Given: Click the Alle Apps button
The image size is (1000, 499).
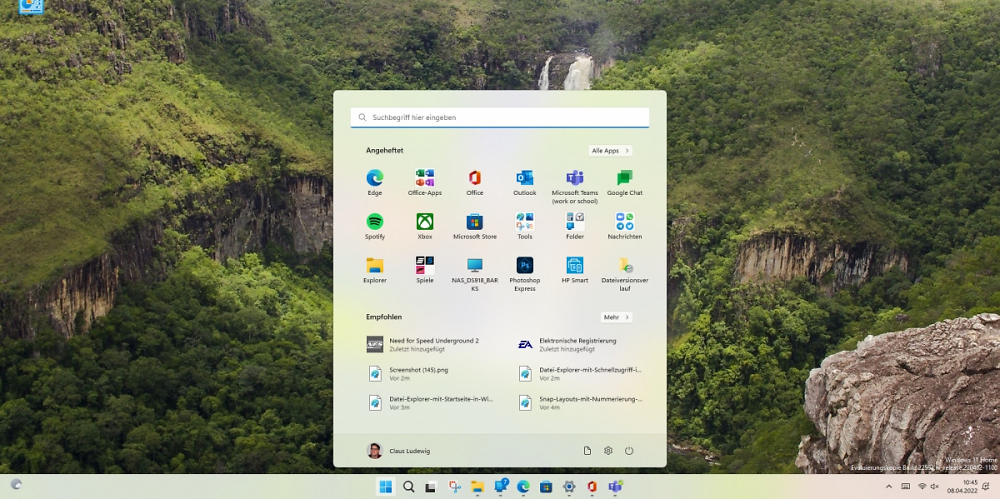Looking at the screenshot, I should [x=610, y=151].
